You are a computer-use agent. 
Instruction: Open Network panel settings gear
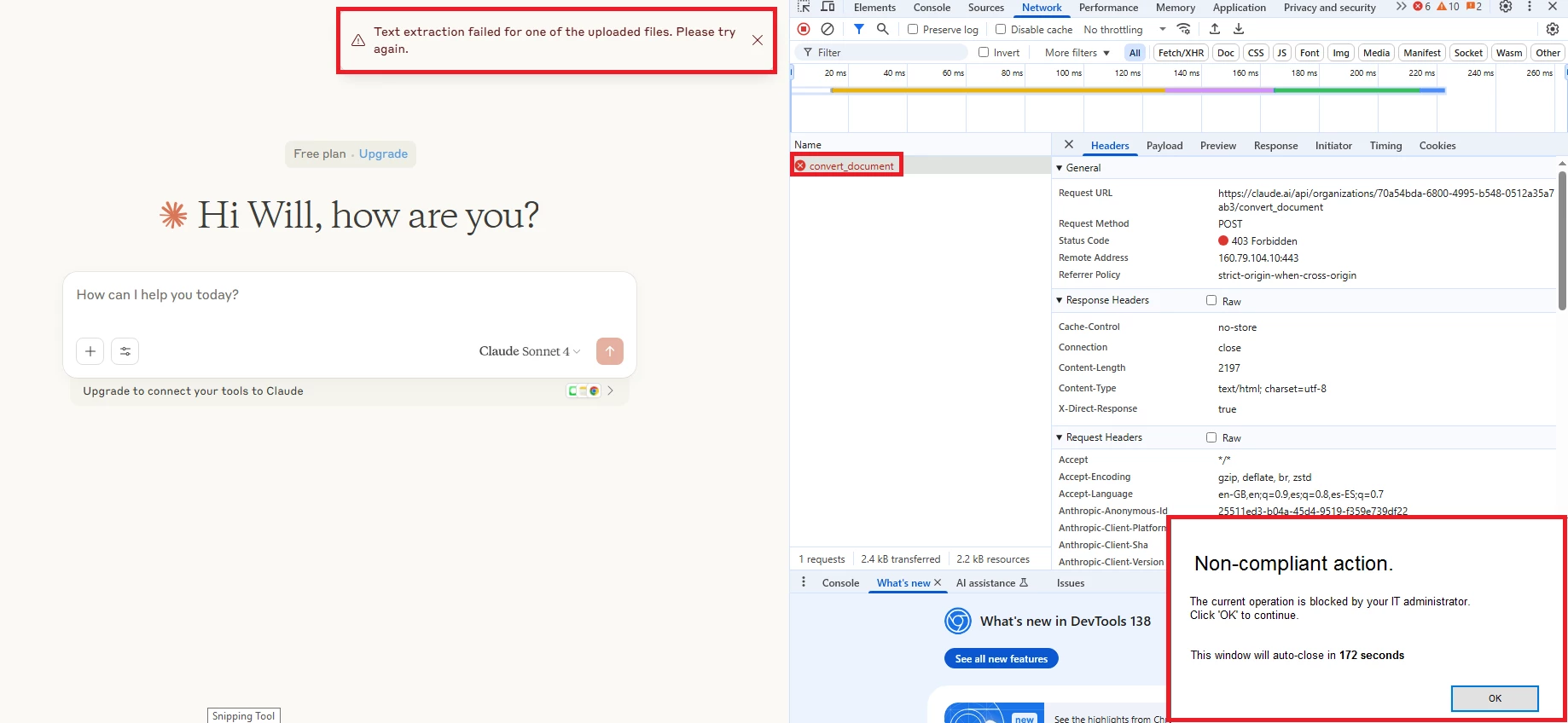(1553, 29)
